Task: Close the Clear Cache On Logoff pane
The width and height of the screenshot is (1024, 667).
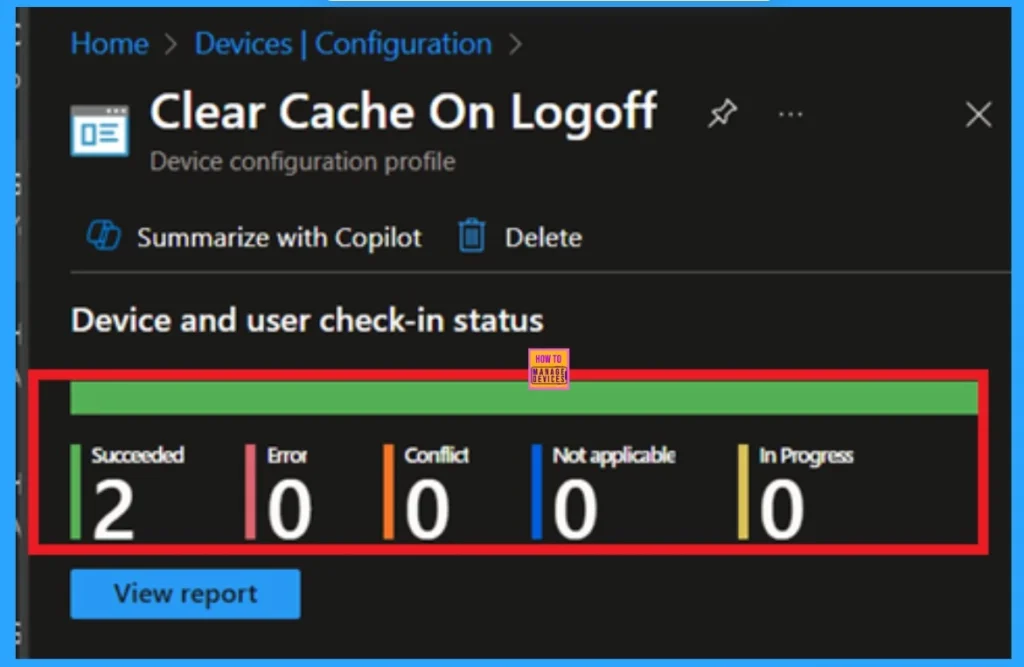Action: click(x=978, y=115)
